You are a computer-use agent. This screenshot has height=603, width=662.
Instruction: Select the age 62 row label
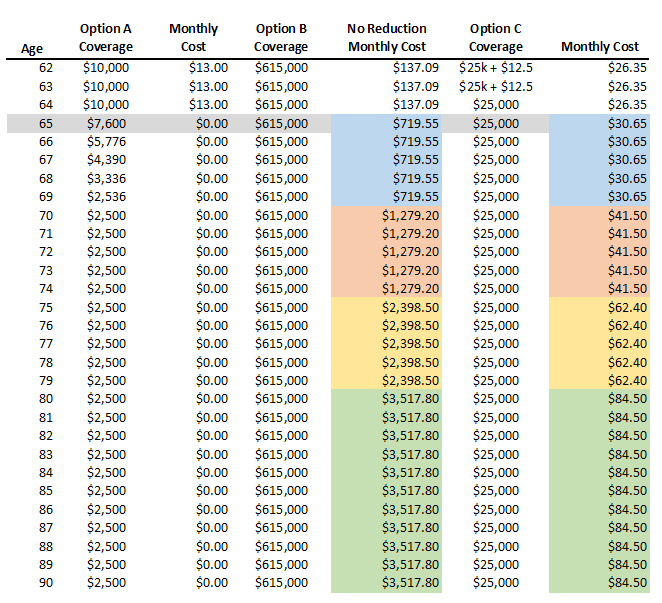pos(46,68)
